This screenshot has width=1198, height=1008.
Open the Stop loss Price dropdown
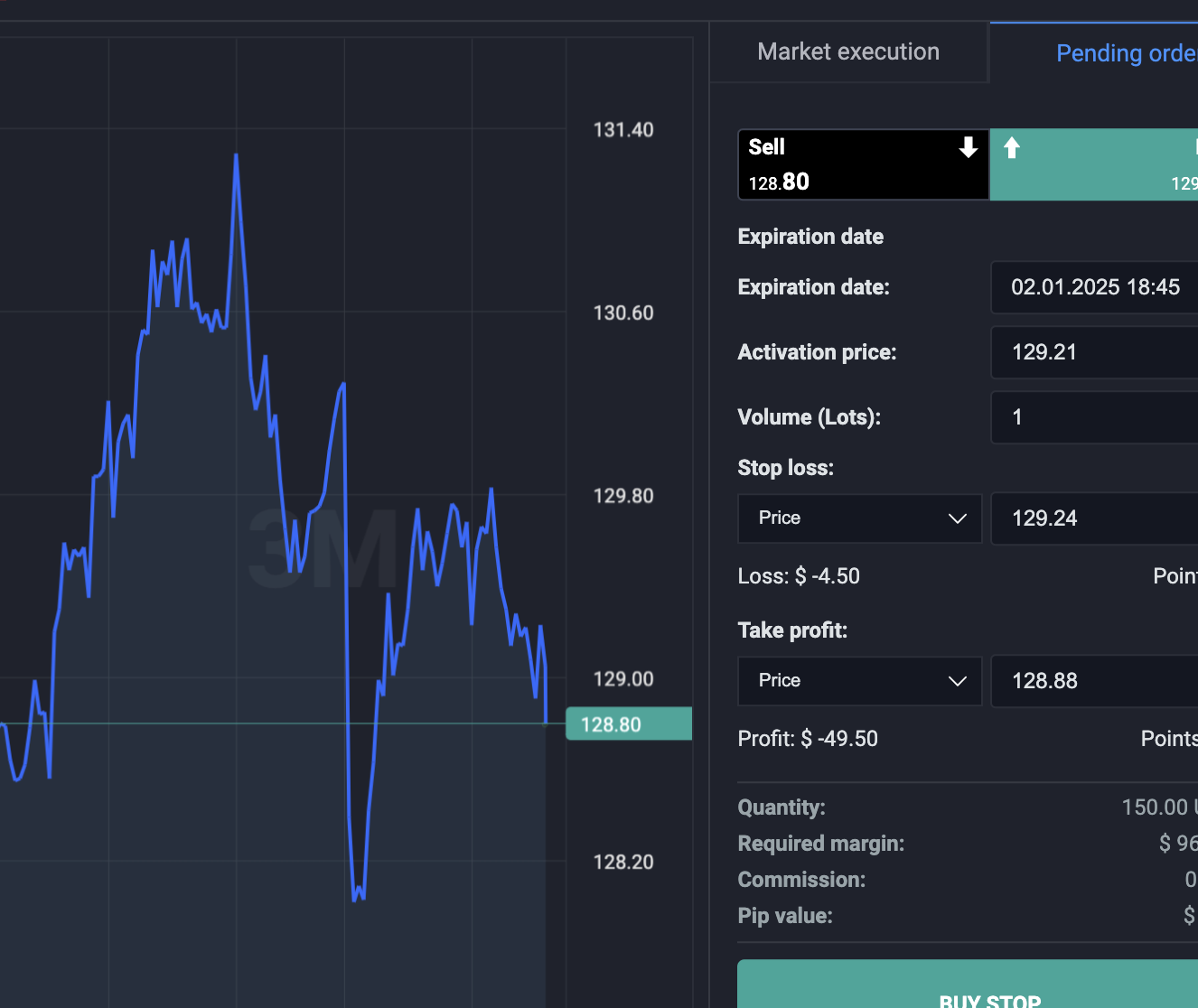tap(859, 518)
